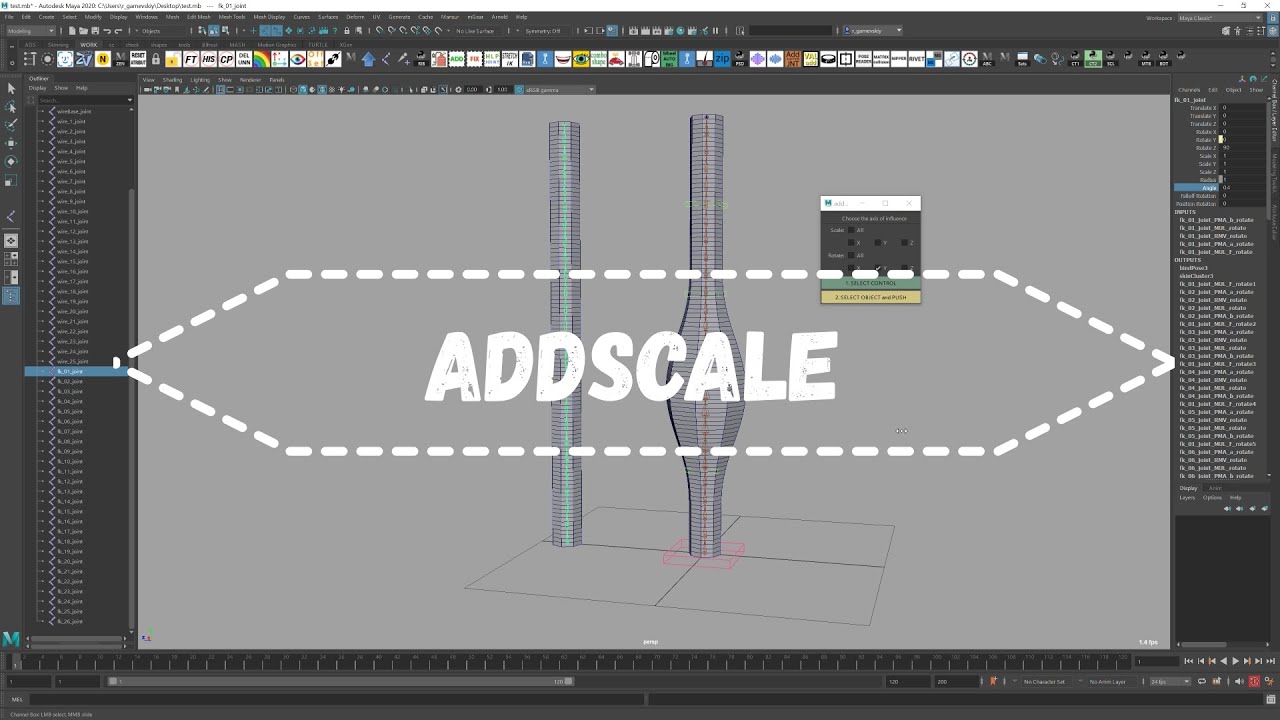Image resolution: width=1280 pixels, height=720 pixels.
Task: Click the HIS shelf icon
Action: coord(209,59)
